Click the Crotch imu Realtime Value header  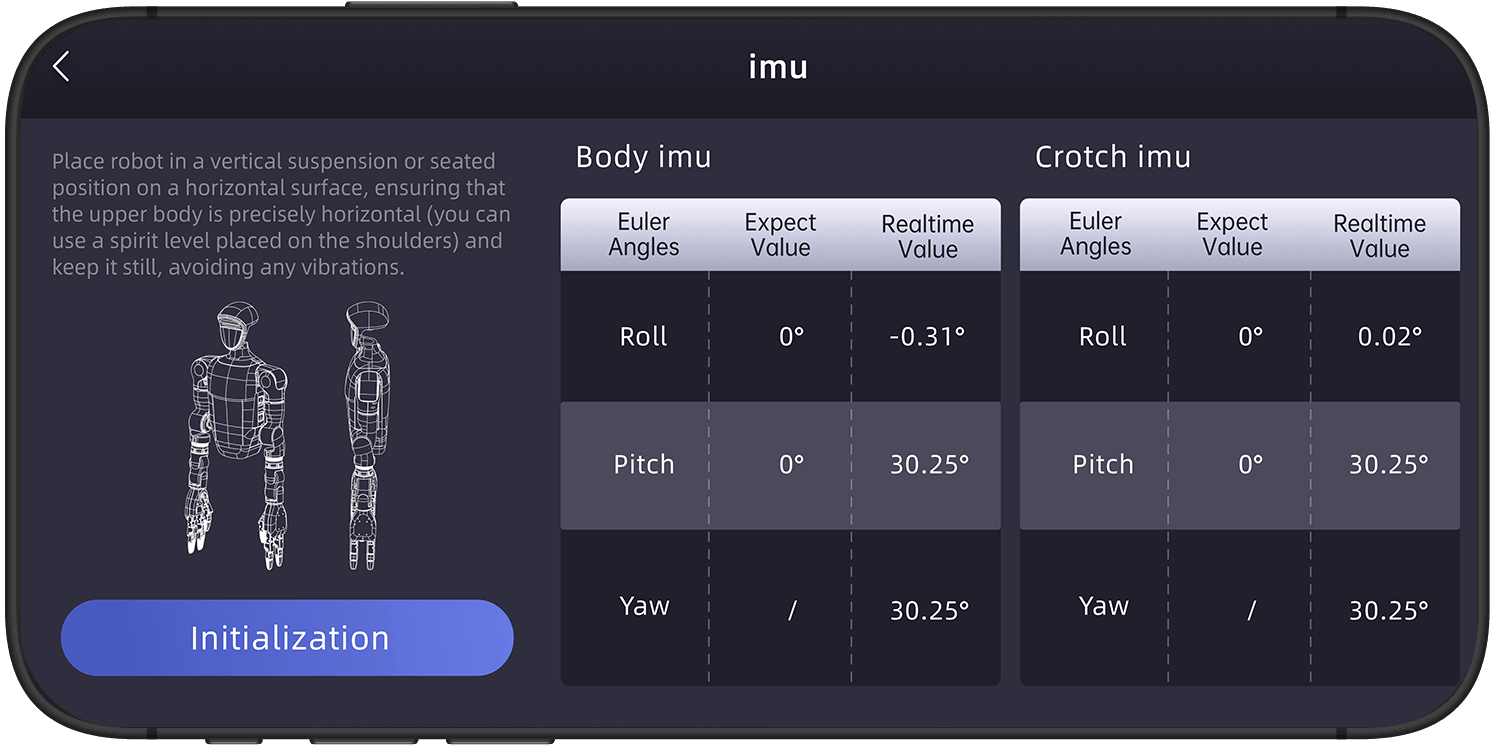pos(1380,236)
